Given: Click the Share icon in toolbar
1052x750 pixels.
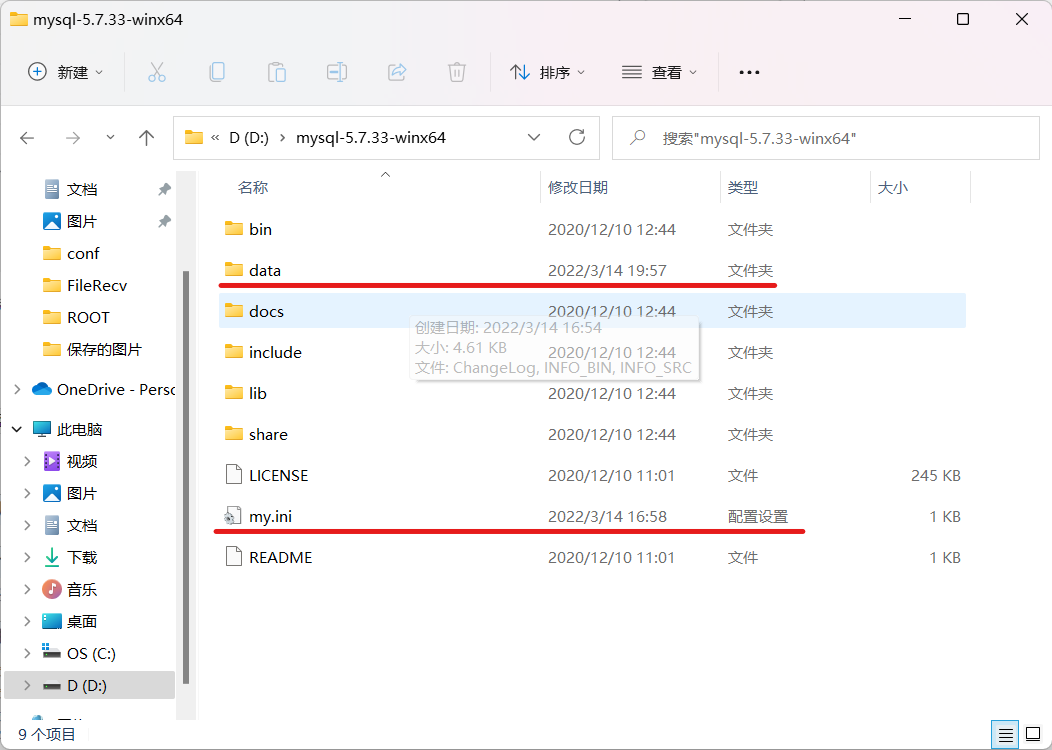Looking at the screenshot, I should click(397, 72).
